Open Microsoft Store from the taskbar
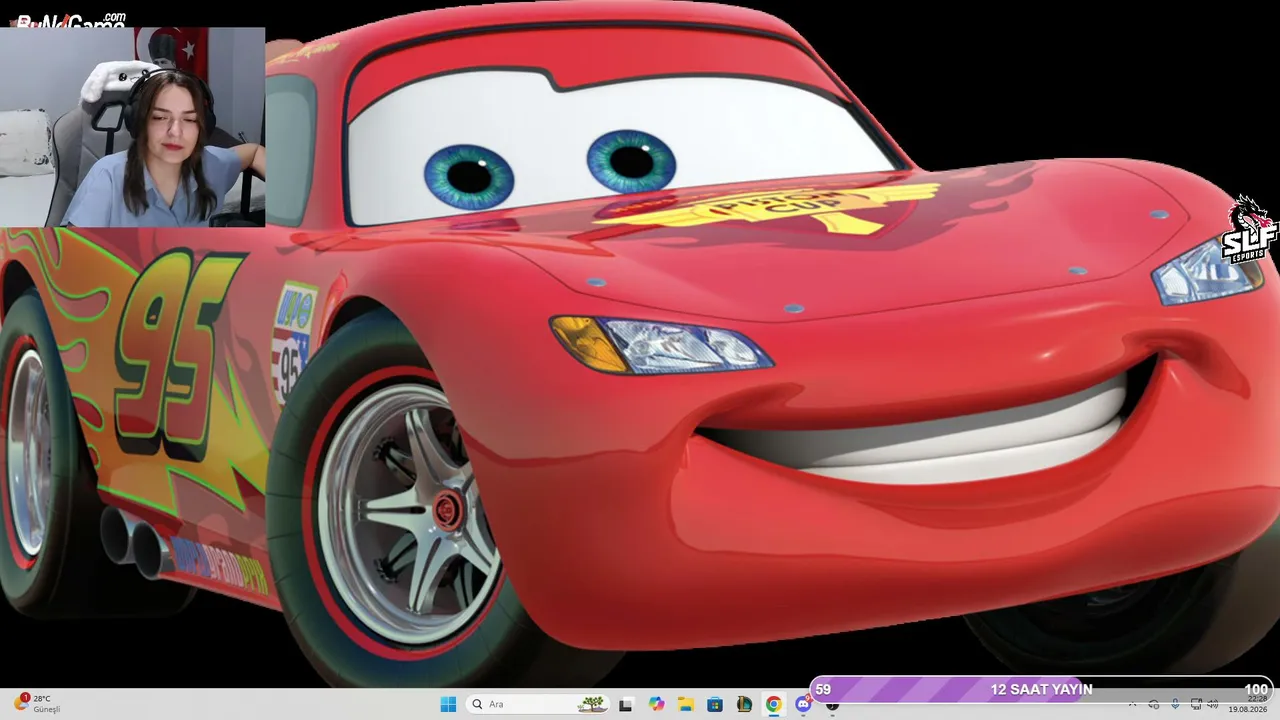Viewport: 1280px width, 720px height. pos(715,704)
